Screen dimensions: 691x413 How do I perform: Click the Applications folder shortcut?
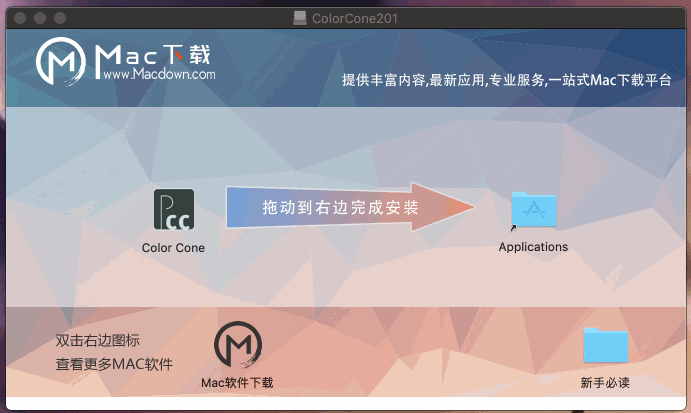point(534,210)
